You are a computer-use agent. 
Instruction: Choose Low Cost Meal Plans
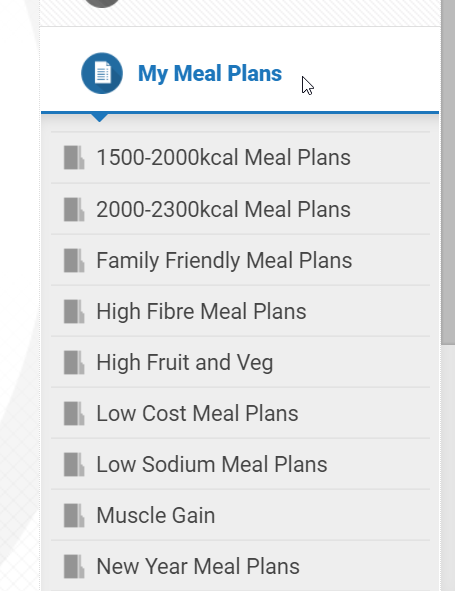[241, 413]
